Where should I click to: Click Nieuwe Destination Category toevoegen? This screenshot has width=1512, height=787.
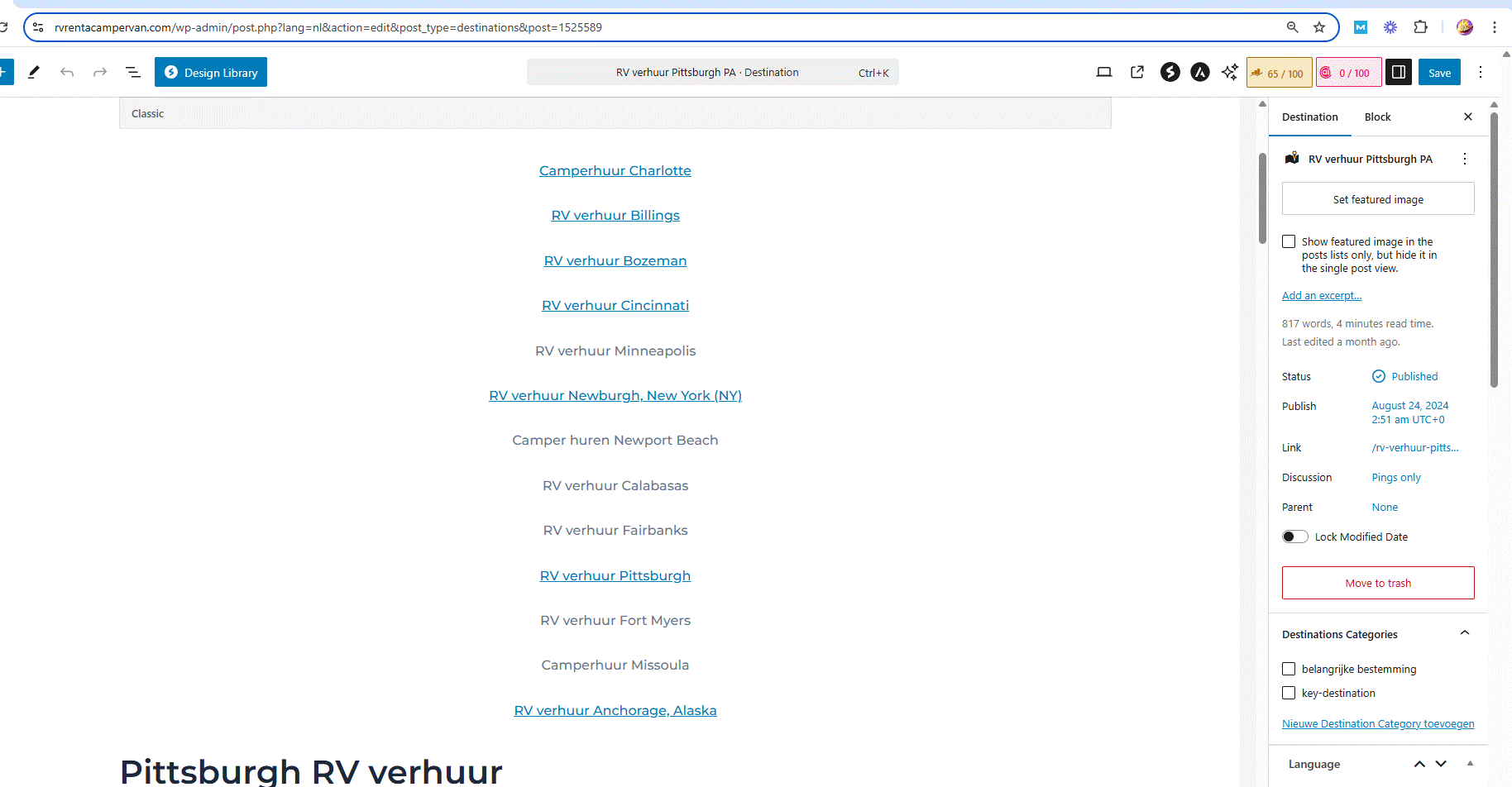1378,723
